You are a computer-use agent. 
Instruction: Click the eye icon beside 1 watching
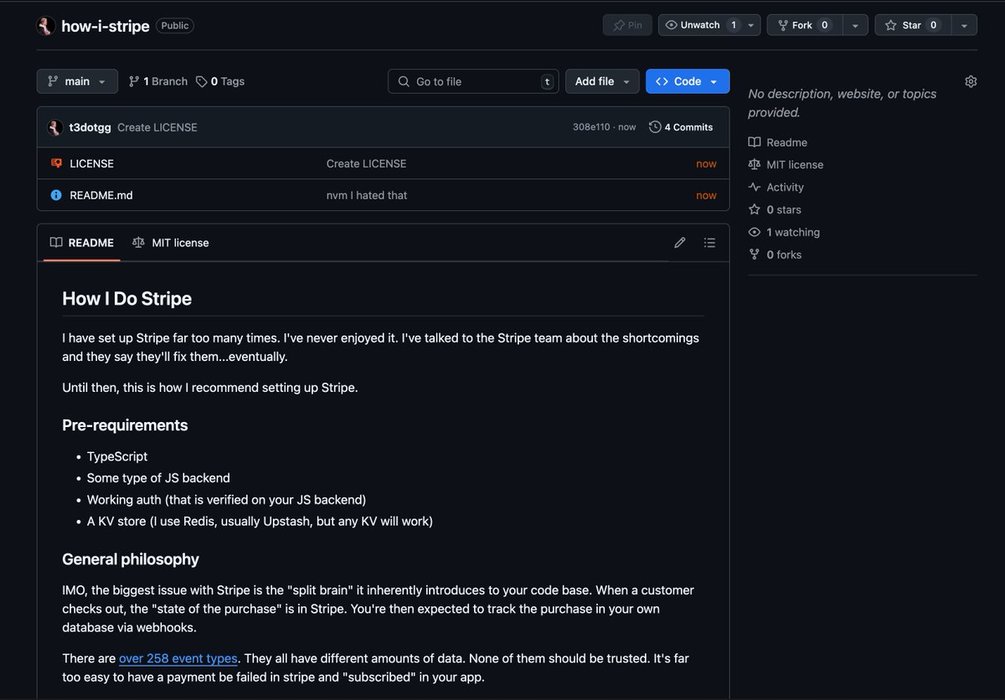coord(754,232)
